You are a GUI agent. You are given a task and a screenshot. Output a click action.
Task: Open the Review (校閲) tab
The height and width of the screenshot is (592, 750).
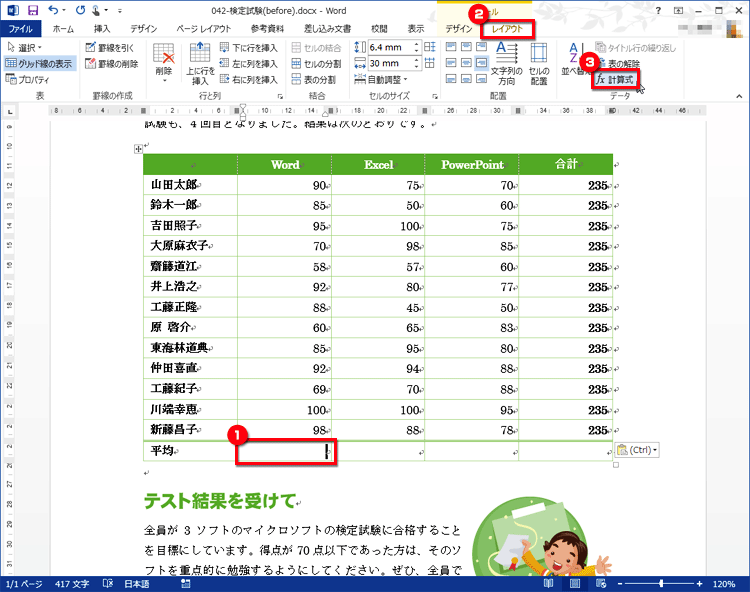pyautogui.click(x=379, y=29)
